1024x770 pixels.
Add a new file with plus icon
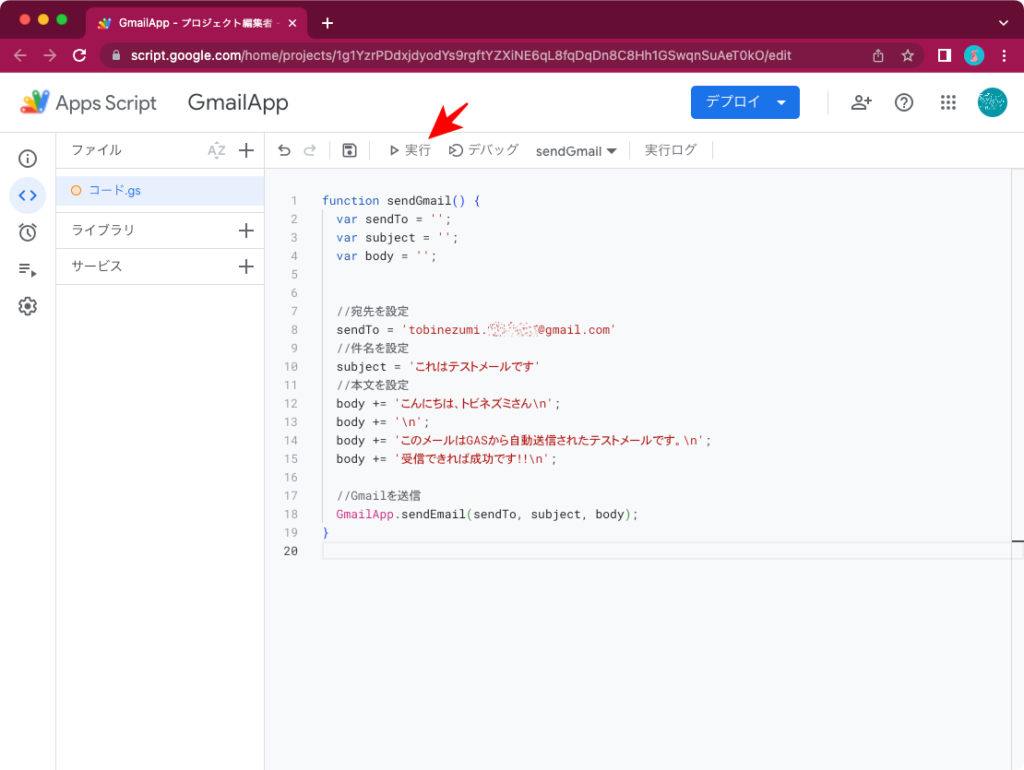coord(246,151)
